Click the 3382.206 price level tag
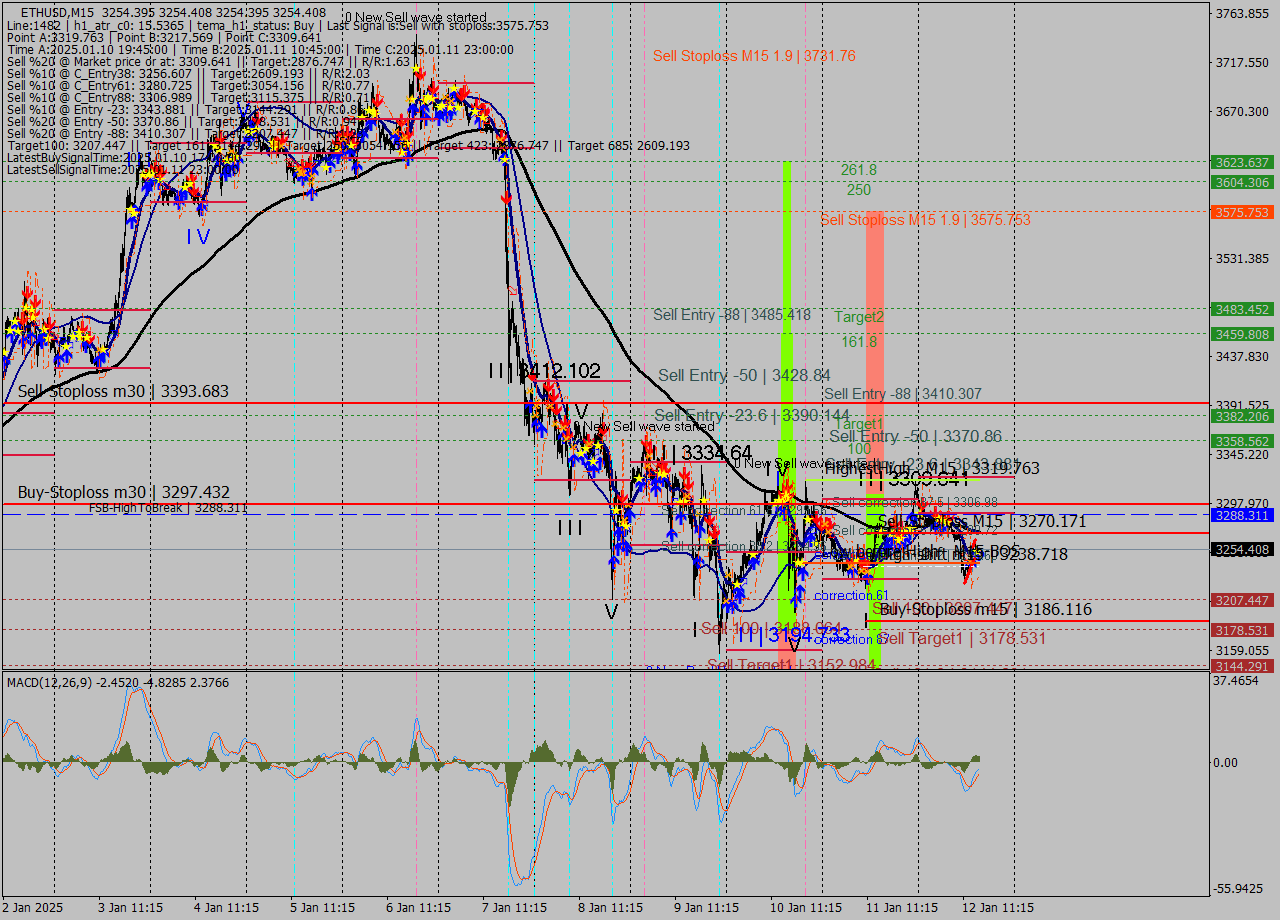 [1242, 416]
